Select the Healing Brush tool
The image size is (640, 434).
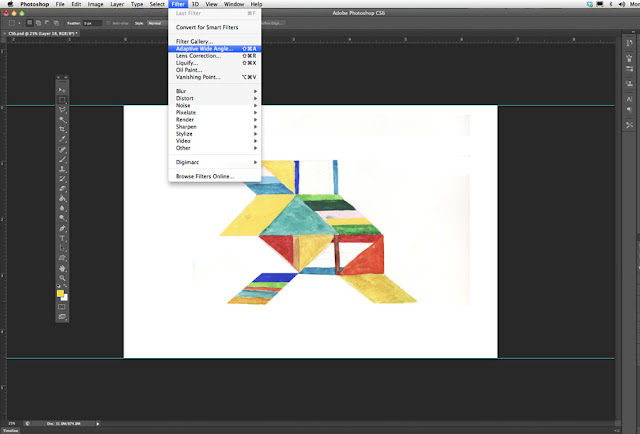[62, 150]
